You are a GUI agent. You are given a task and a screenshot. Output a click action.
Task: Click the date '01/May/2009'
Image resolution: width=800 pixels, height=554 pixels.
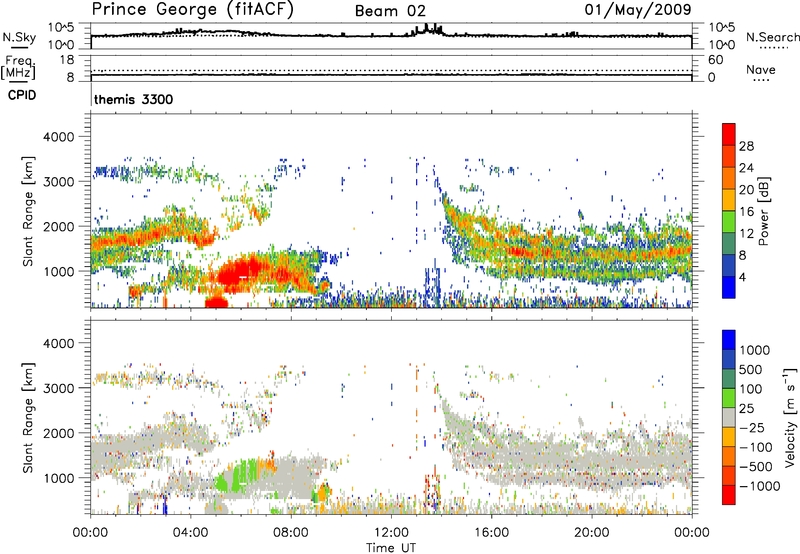(x=638, y=10)
